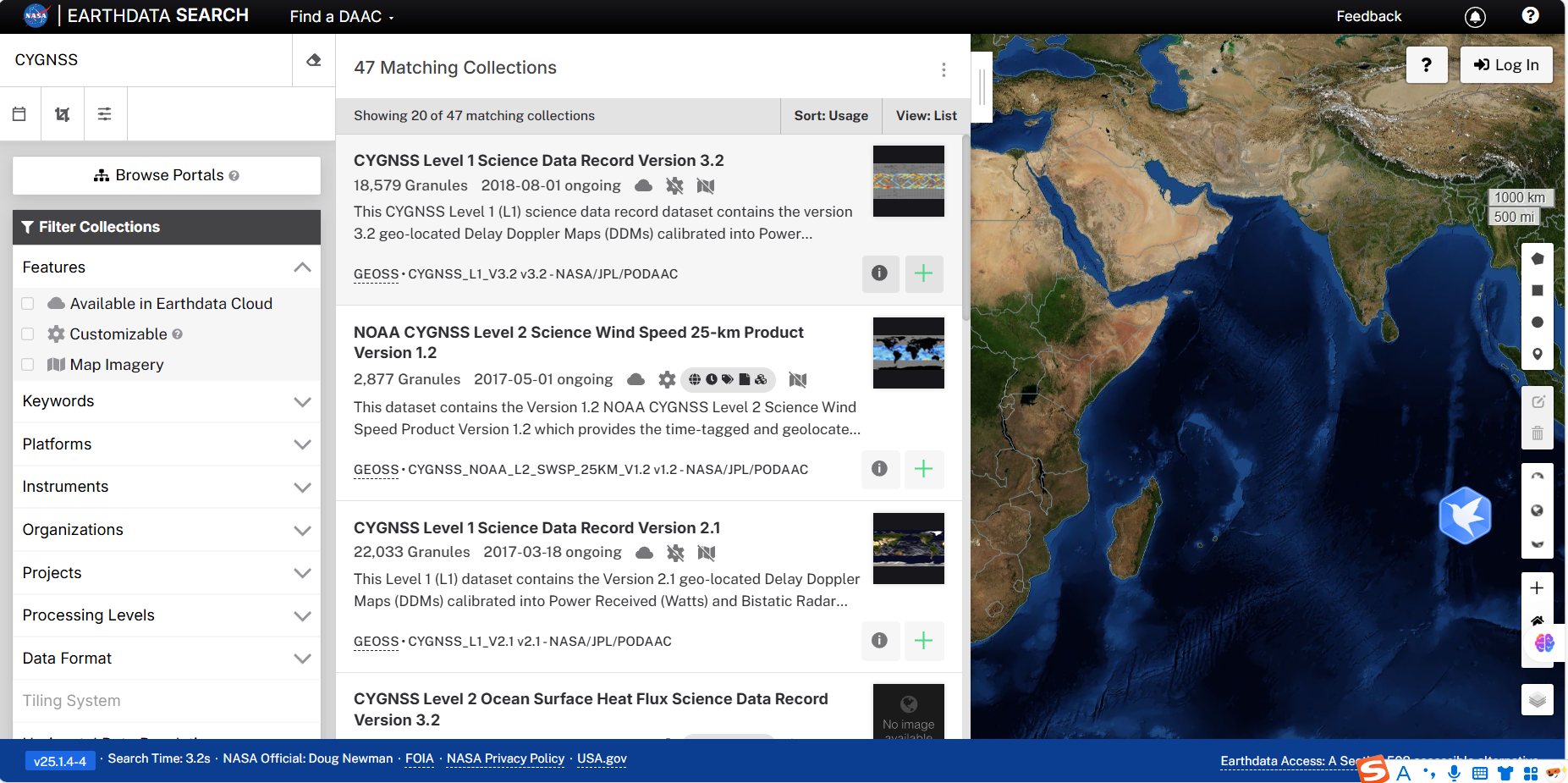The image size is (1568, 783).
Task: Add NOAA CYGNSS Level 2 Wind Speed to project
Action: click(924, 469)
